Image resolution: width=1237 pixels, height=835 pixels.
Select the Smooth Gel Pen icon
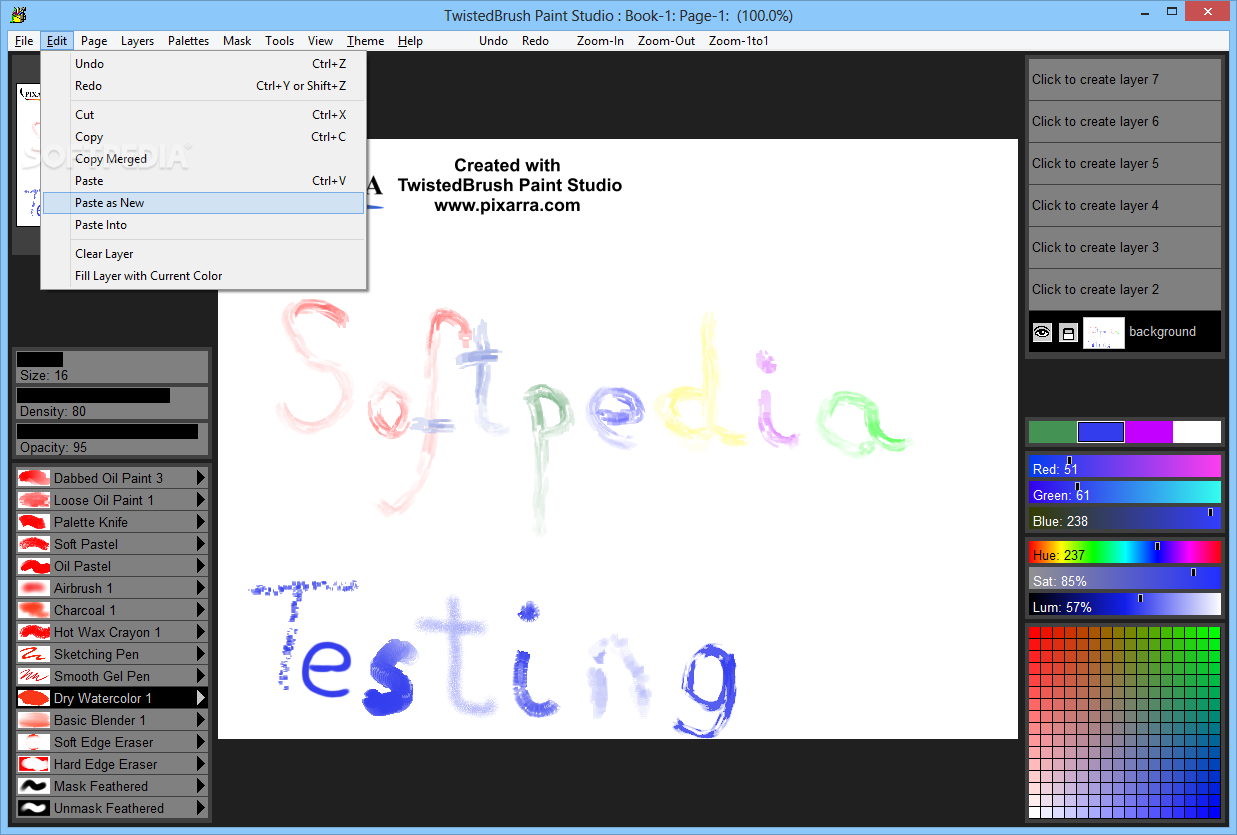pyautogui.click(x=34, y=676)
